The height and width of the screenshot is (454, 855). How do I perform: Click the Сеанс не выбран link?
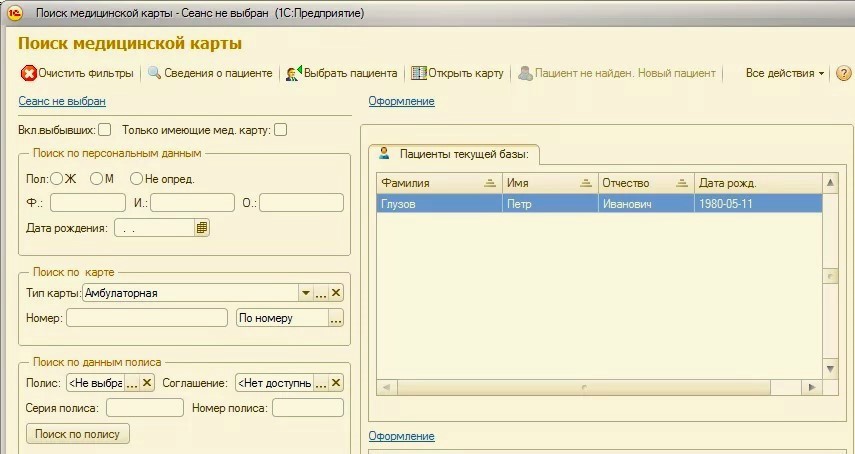[x=62, y=101]
